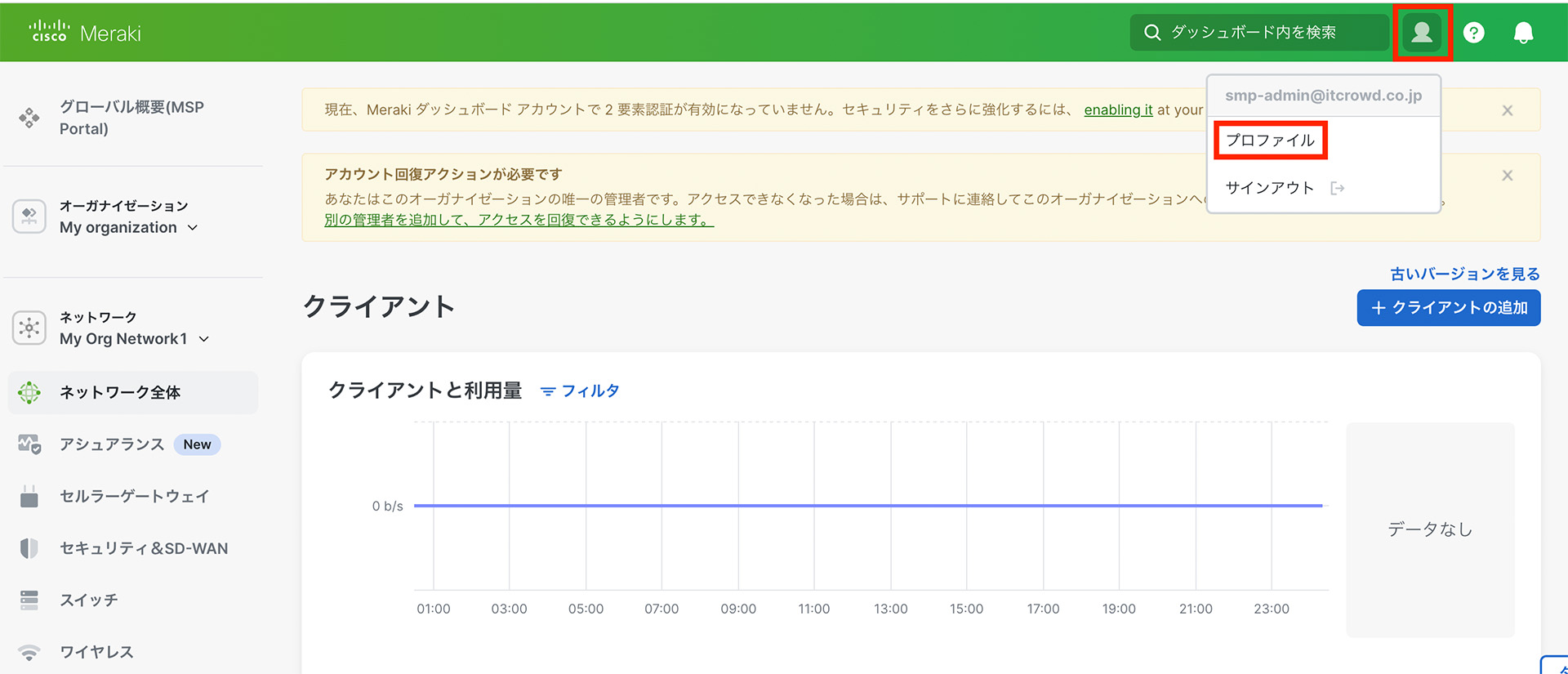
Task: Open セキュリティ&SD-WAN shield icon
Action: (x=29, y=548)
